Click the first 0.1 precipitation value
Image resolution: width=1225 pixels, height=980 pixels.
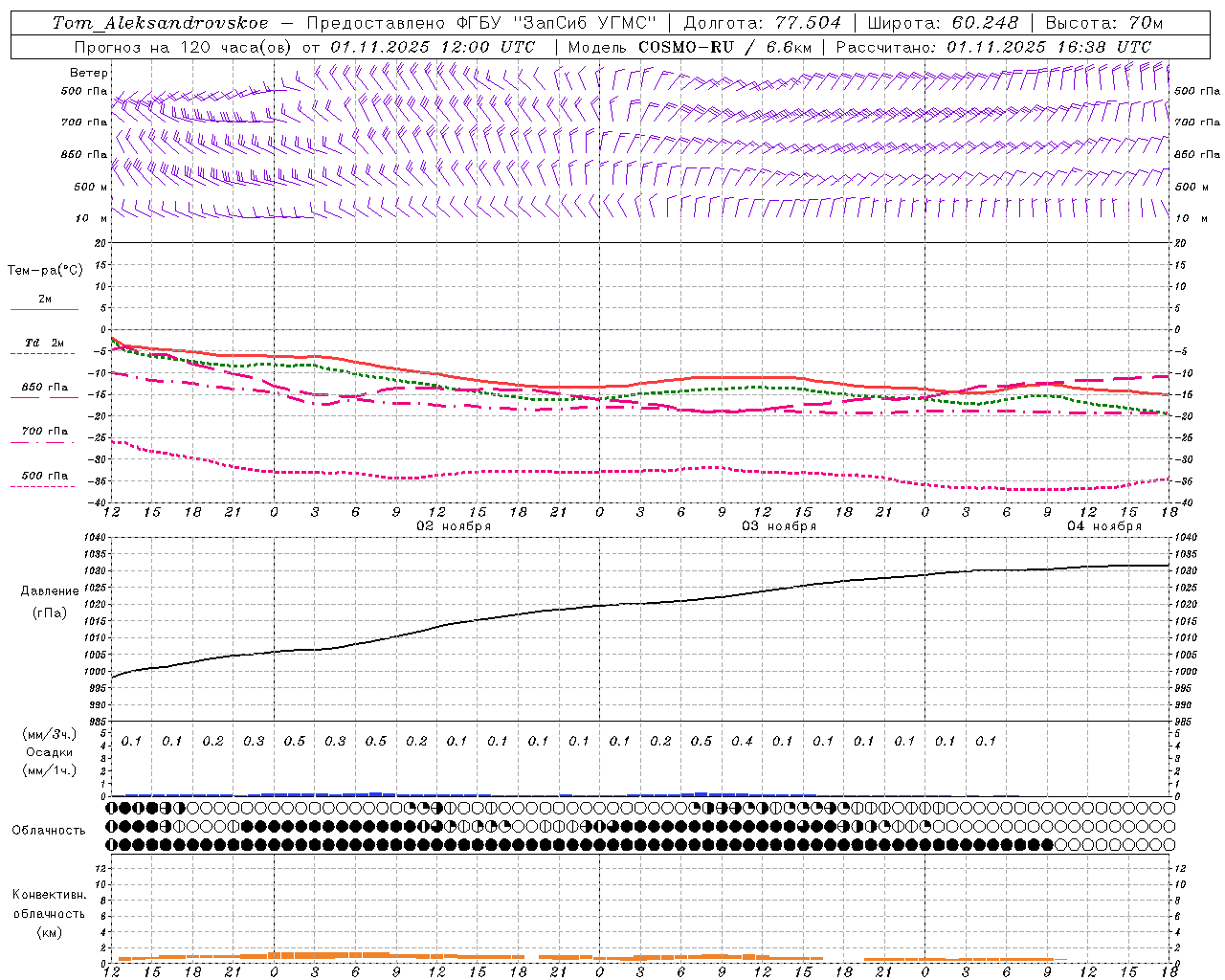tap(131, 741)
